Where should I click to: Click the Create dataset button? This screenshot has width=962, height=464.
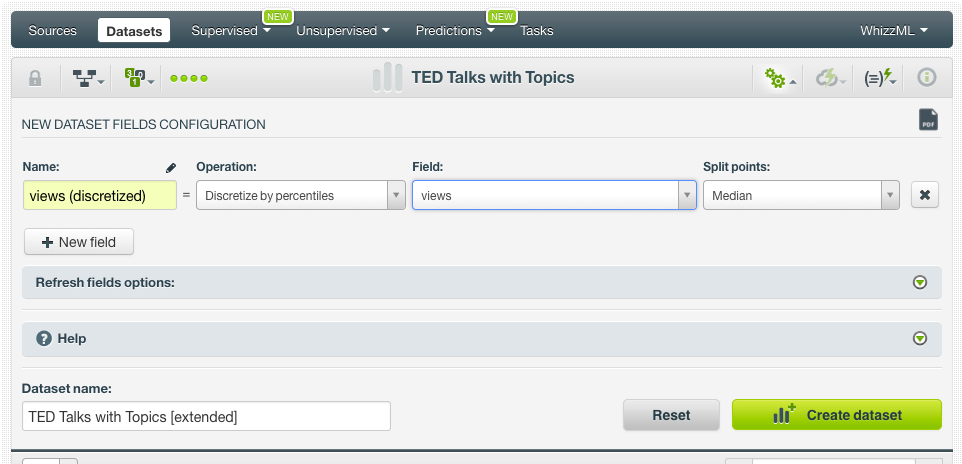tap(836, 415)
